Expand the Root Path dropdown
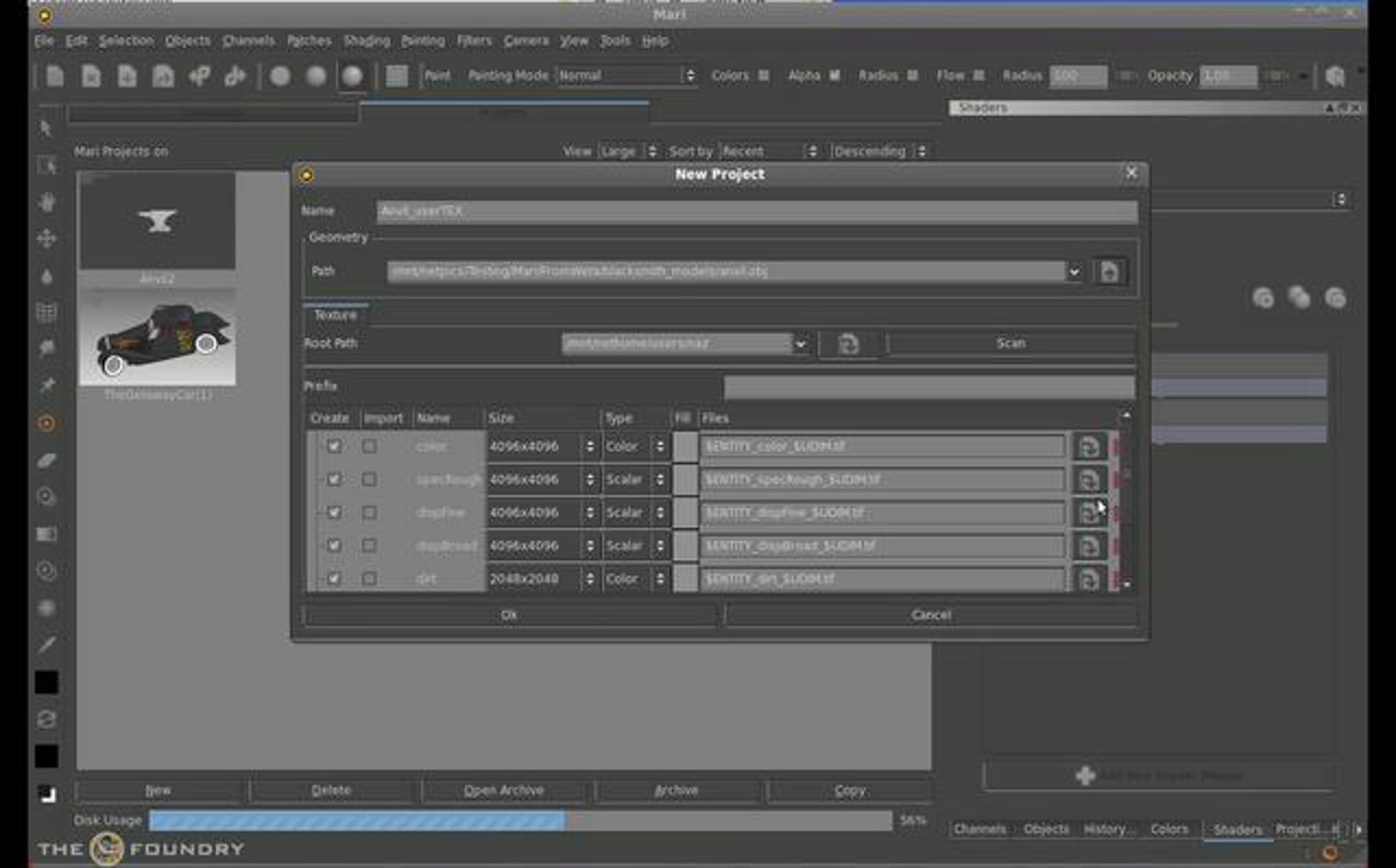 pyautogui.click(x=800, y=344)
